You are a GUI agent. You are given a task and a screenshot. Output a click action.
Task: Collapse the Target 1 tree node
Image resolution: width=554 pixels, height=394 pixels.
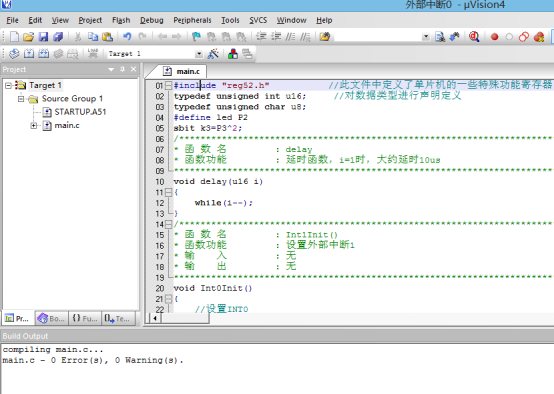click(8, 86)
